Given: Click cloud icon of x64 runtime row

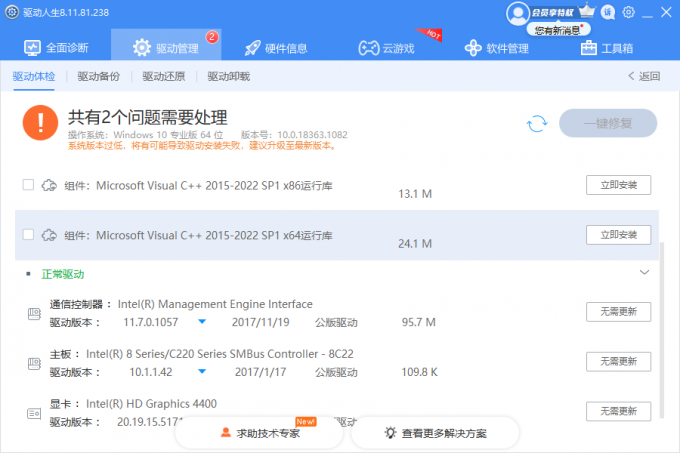Looking at the screenshot, I should tap(49, 235).
